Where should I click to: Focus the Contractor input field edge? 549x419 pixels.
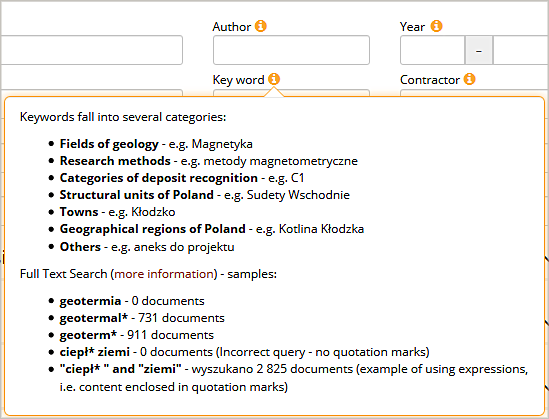(x=474, y=93)
